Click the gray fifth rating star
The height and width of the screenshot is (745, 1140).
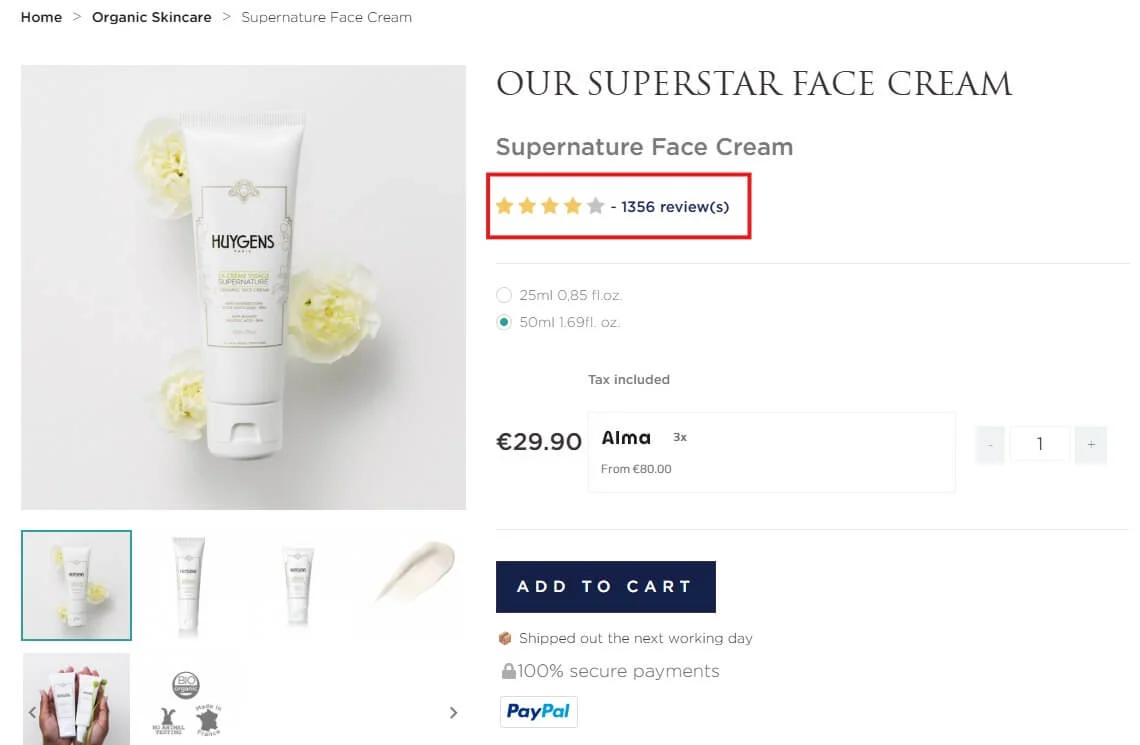click(594, 205)
